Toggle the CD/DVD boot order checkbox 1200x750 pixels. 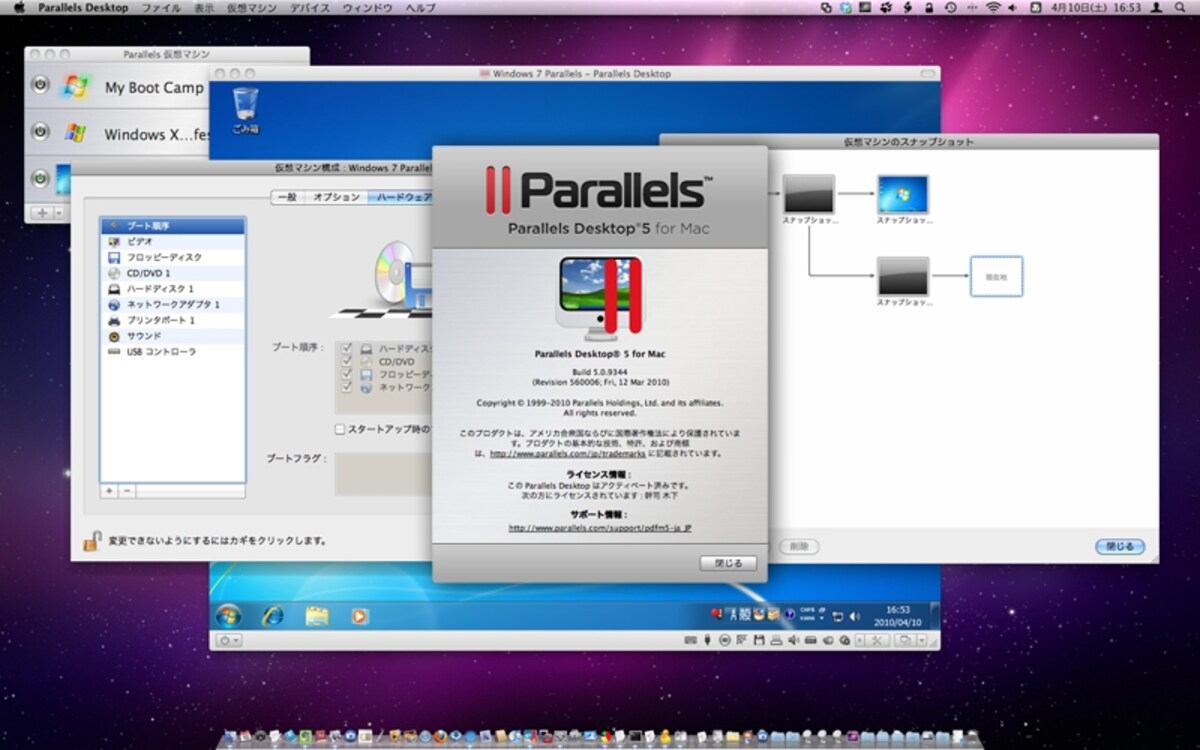tap(347, 361)
